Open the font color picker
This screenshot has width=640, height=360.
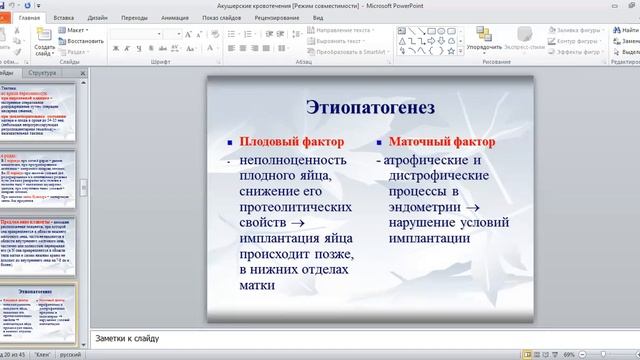[211, 49]
